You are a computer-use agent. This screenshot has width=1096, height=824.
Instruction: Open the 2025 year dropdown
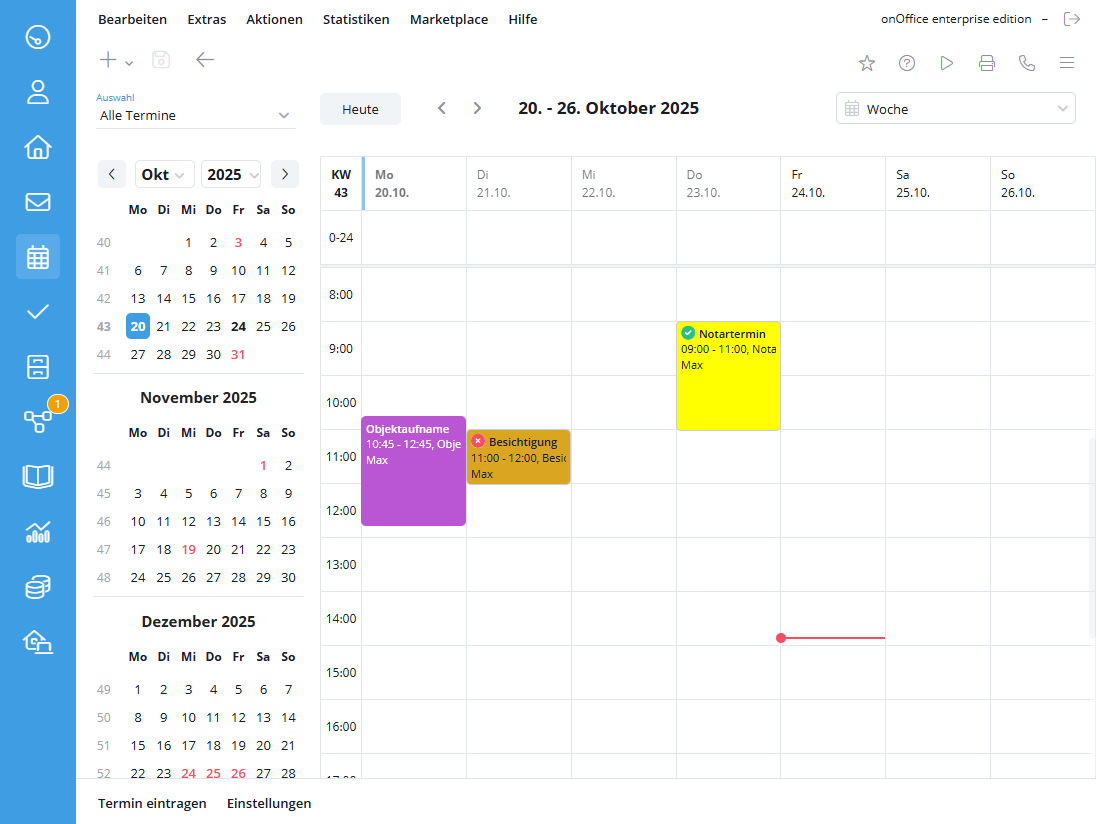click(231, 174)
